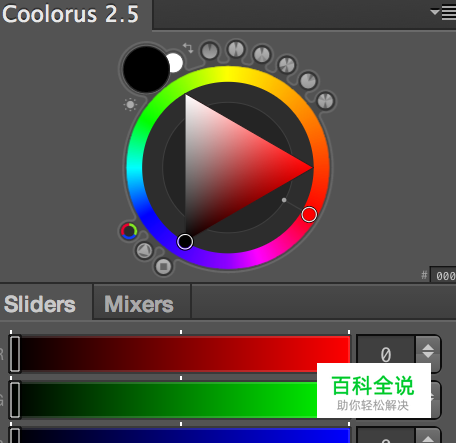Viewport: 456px width, 443px height.
Task: Click the yellow area of the hue ring
Action: [228, 74]
